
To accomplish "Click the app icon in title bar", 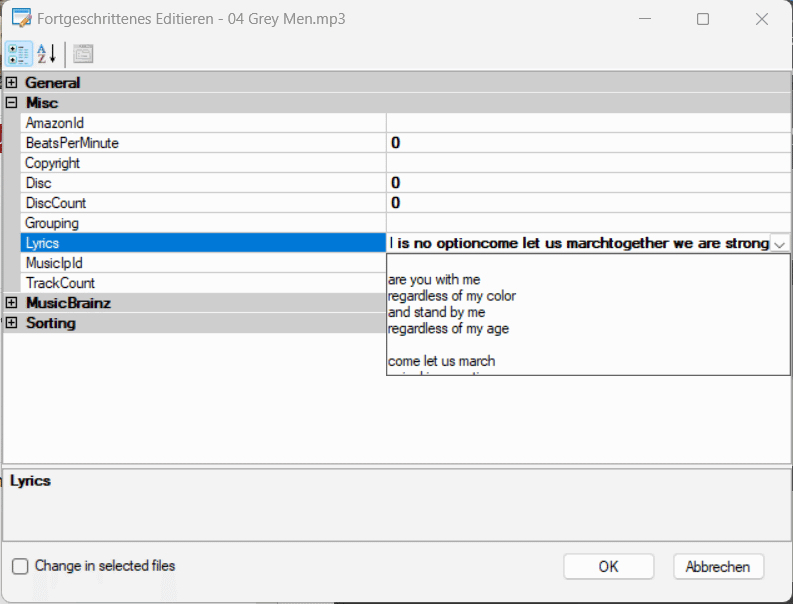I will click(x=20, y=19).
